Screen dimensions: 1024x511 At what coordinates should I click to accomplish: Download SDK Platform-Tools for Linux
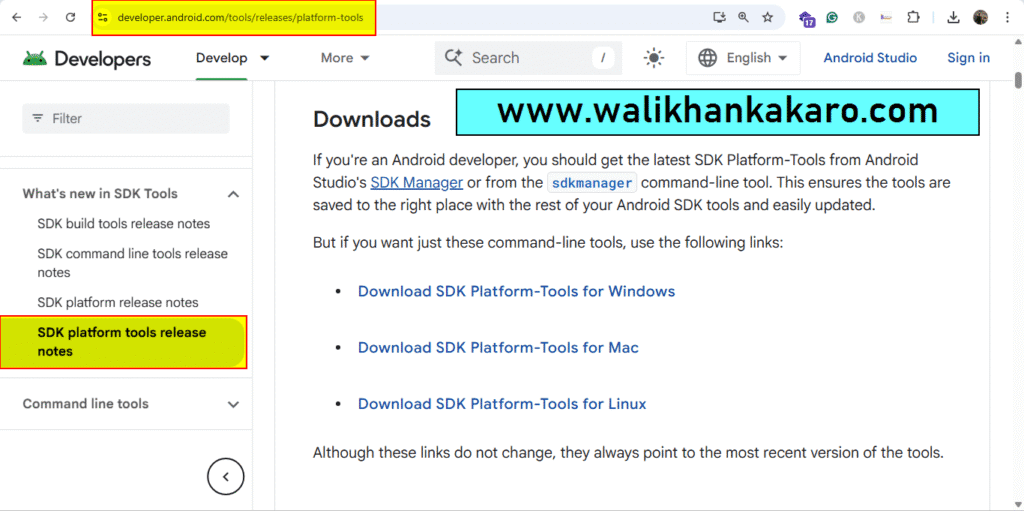point(502,404)
